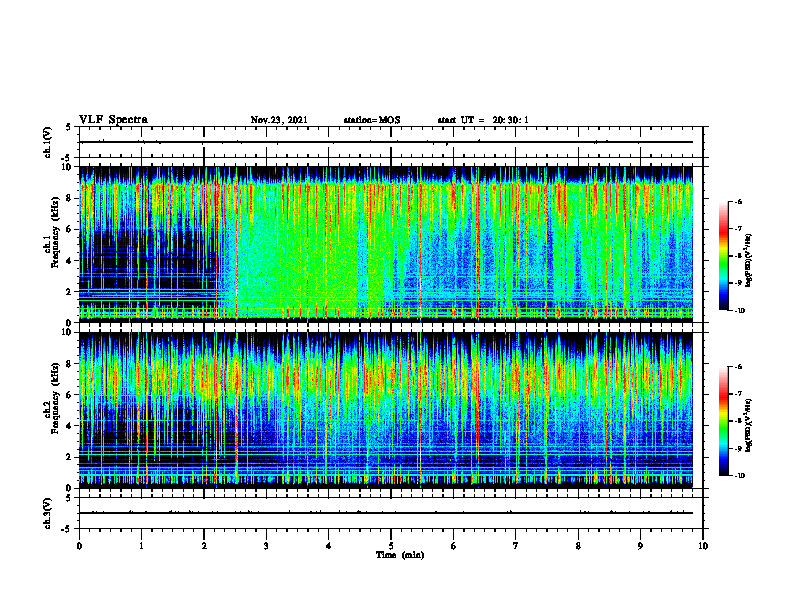Click the 'ch.3(V)' waveform axis label
The image size is (792, 612).
[48, 513]
